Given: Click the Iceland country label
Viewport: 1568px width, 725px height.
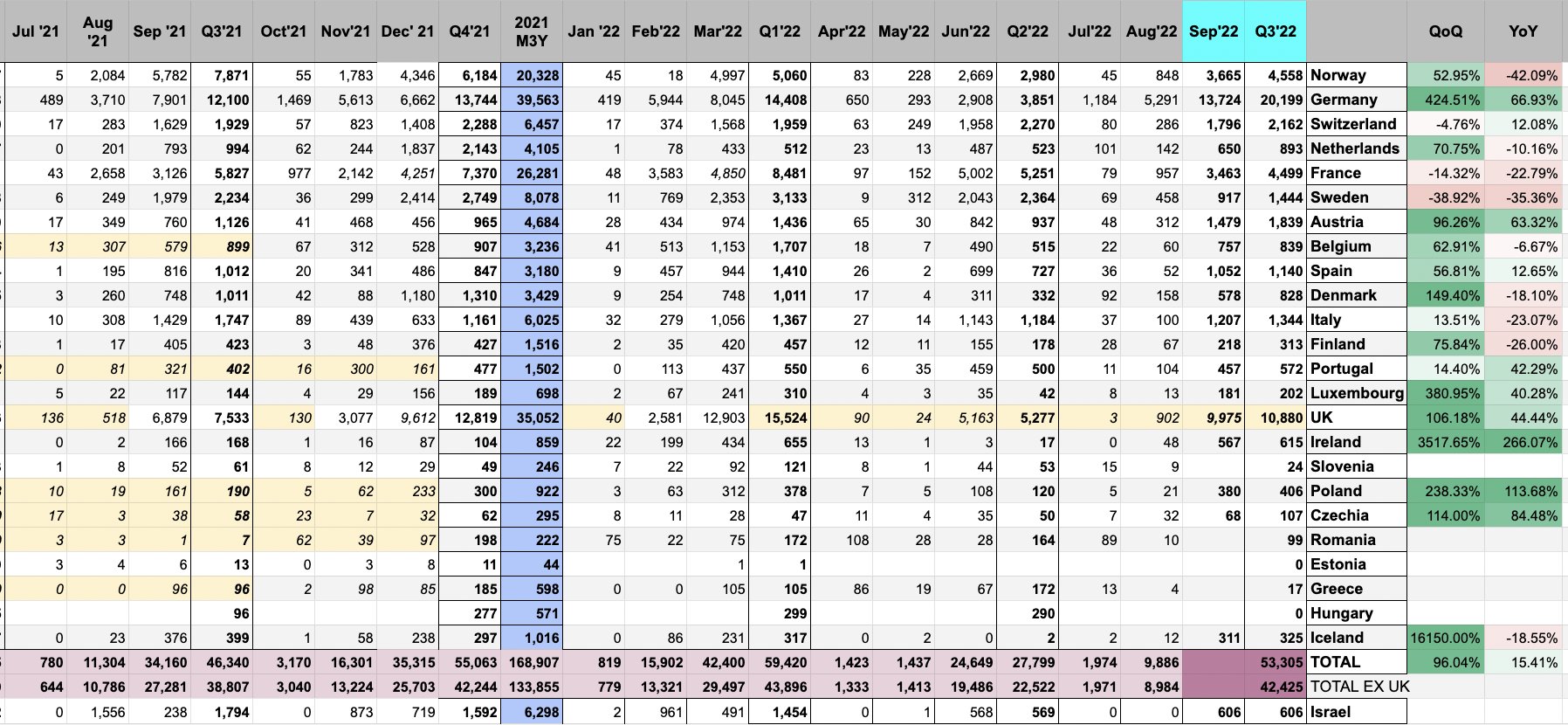Looking at the screenshot, I should [1357, 638].
